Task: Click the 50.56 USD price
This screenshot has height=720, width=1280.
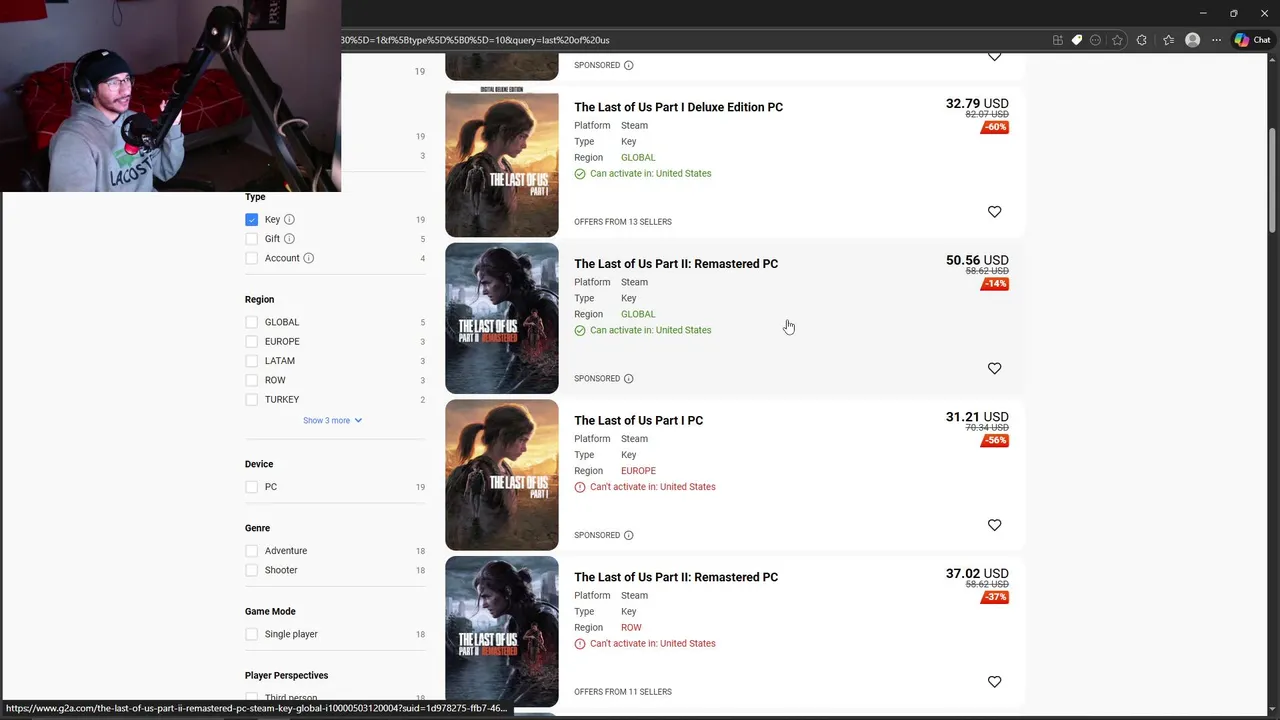Action: click(x=977, y=260)
